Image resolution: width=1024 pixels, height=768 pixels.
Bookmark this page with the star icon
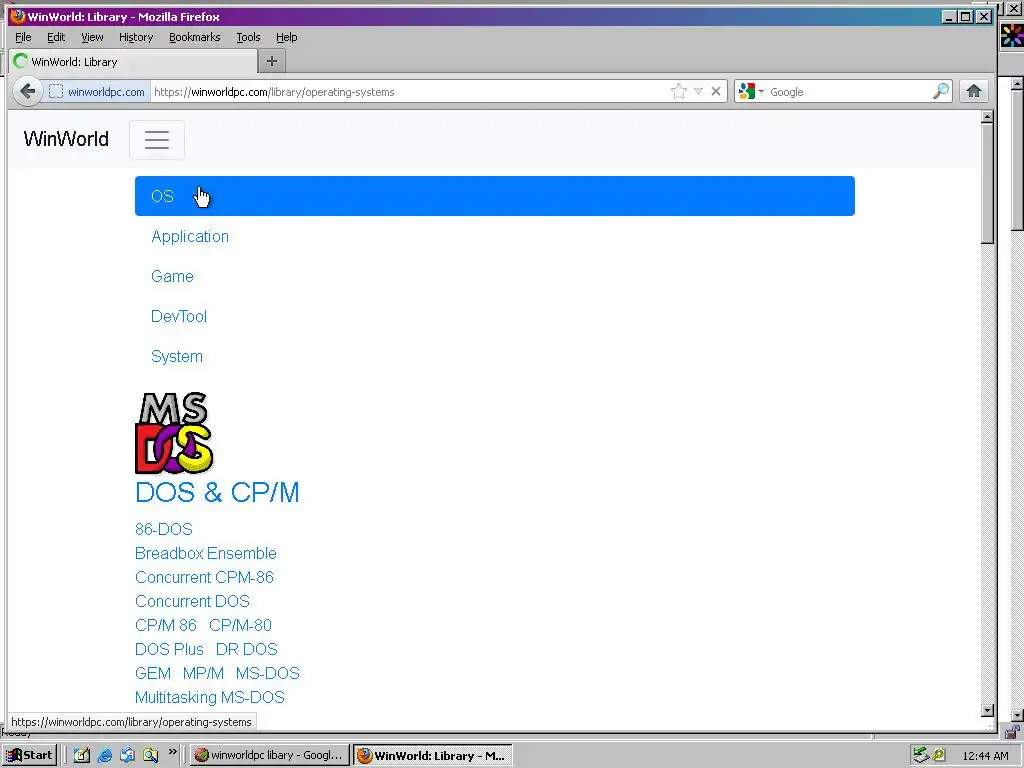click(679, 91)
